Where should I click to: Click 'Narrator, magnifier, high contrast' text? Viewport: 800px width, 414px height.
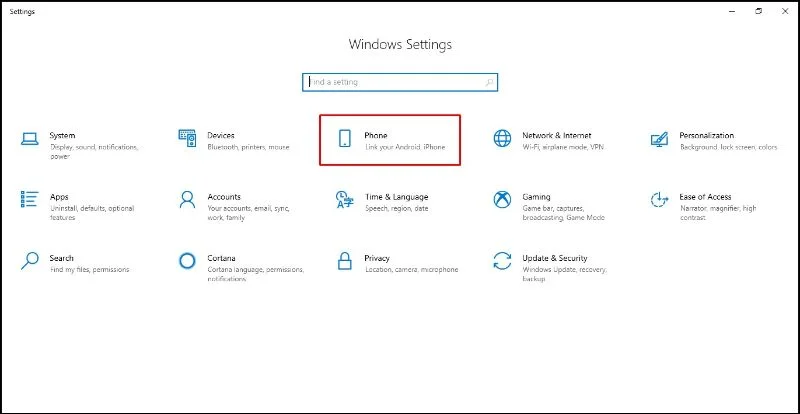click(718, 213)
